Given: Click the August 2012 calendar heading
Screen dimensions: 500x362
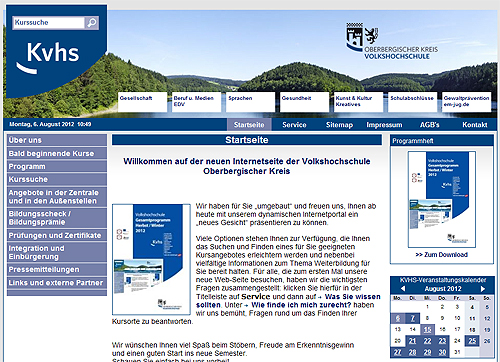Looking at the screenshot, I should [443, 289].
